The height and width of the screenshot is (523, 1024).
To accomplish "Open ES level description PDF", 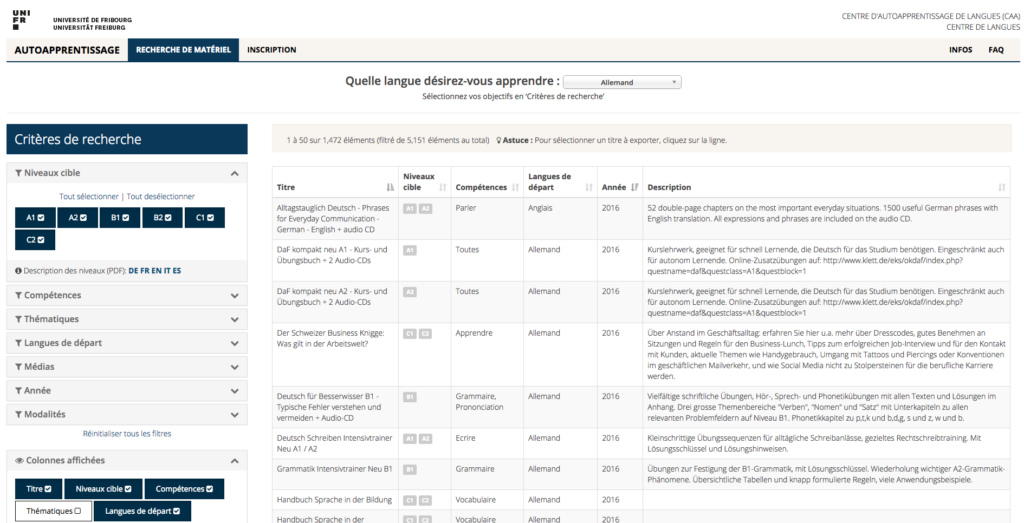I will point(176,270).
